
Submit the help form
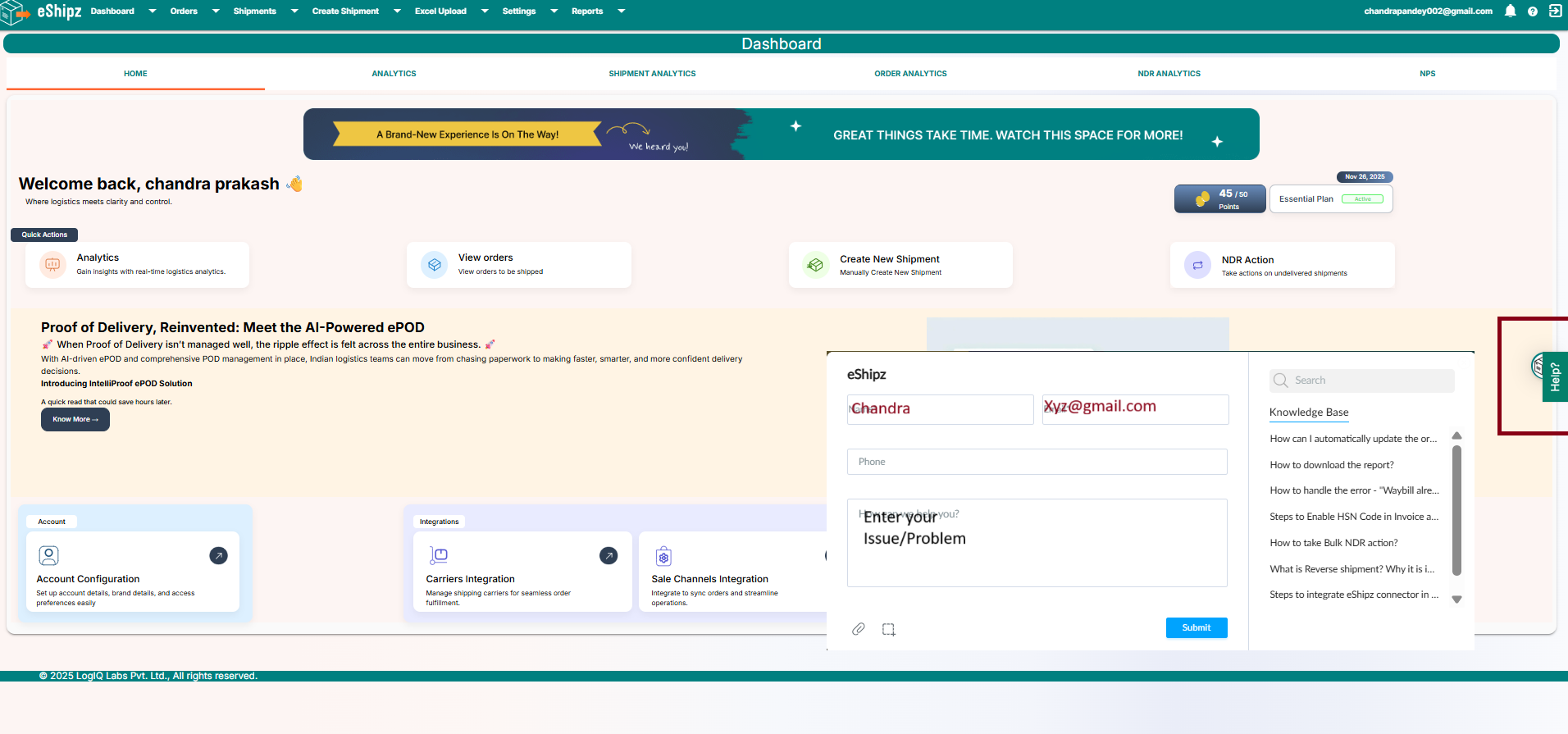[1196, 627]
